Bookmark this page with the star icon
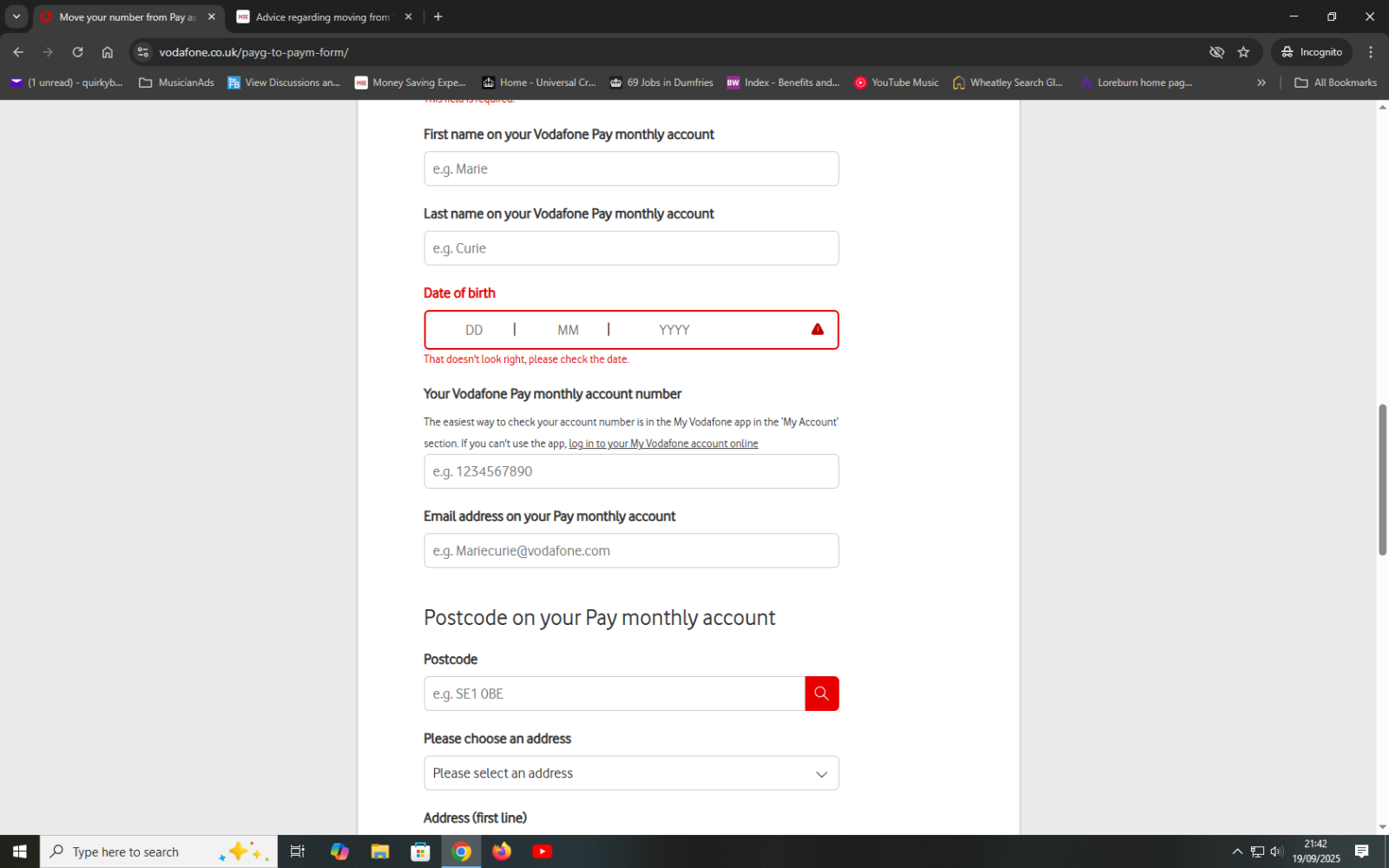 click(1243, 52)
